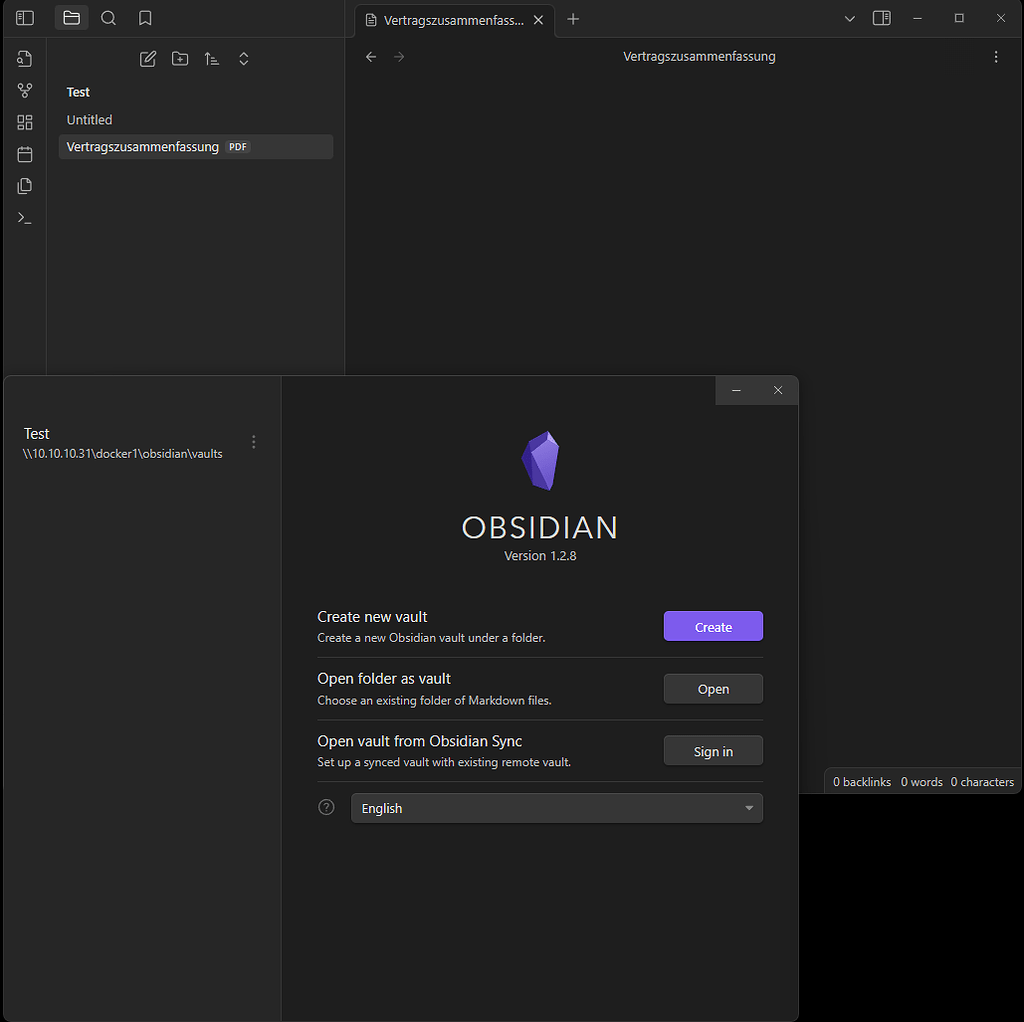The width and height of the screenshot is (1024, 1022).
Task: Open the search pane
Action: [x=108, y=18]
